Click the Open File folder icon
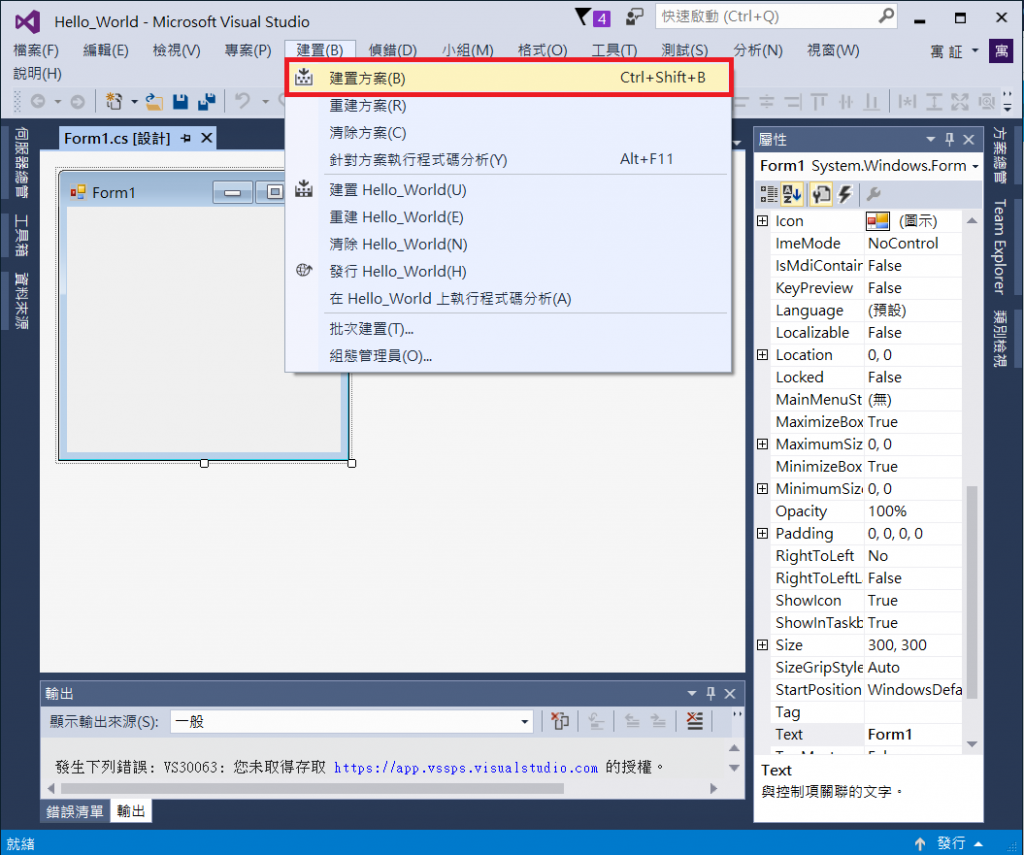 [x=154, y=101]
